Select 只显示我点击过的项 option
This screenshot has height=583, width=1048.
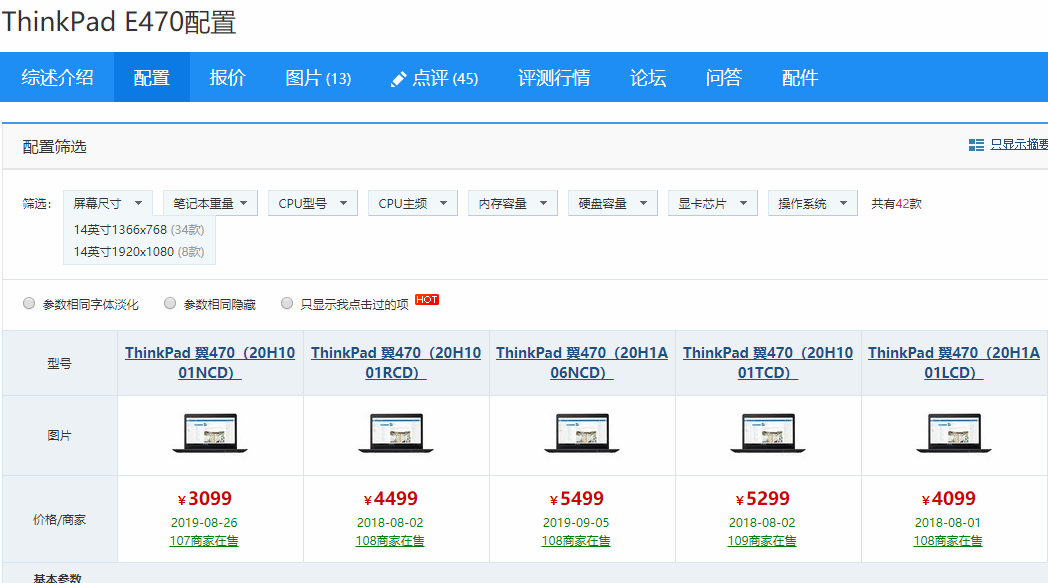287,303
